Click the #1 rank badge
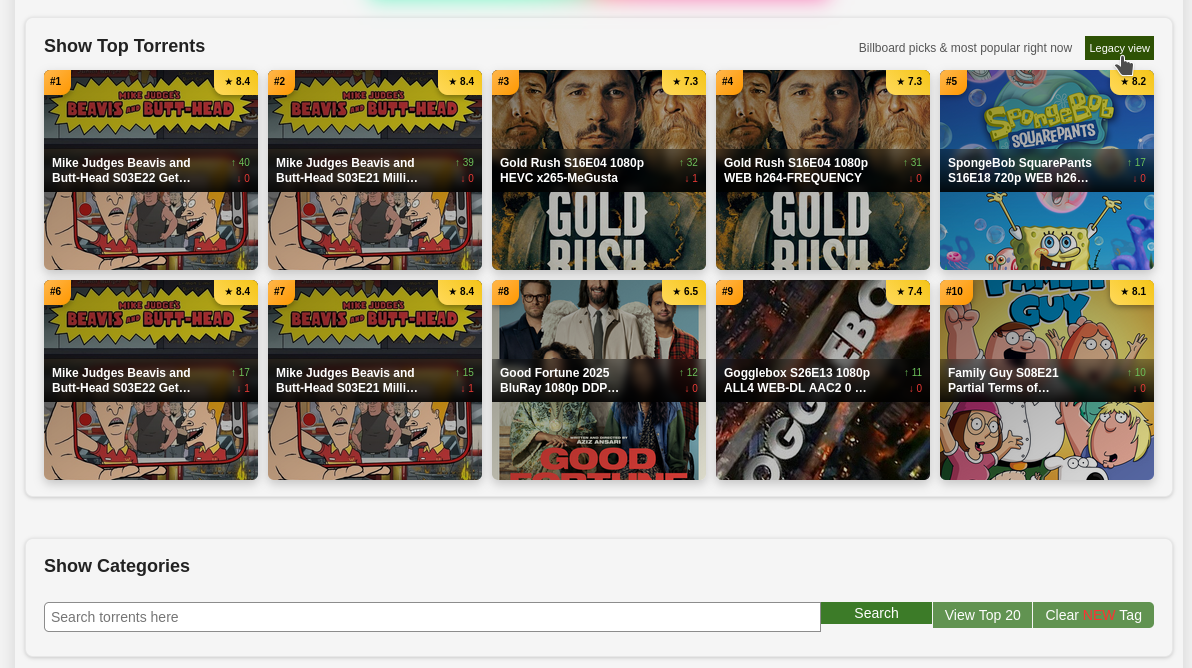 [56, 81]
